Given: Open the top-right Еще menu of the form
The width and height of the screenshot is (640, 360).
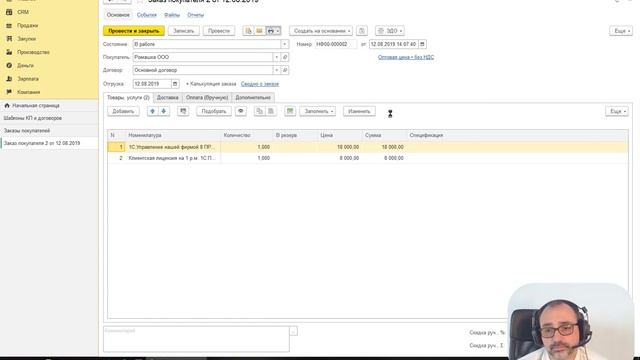Looking at the screenshot, I should (621, 31).
